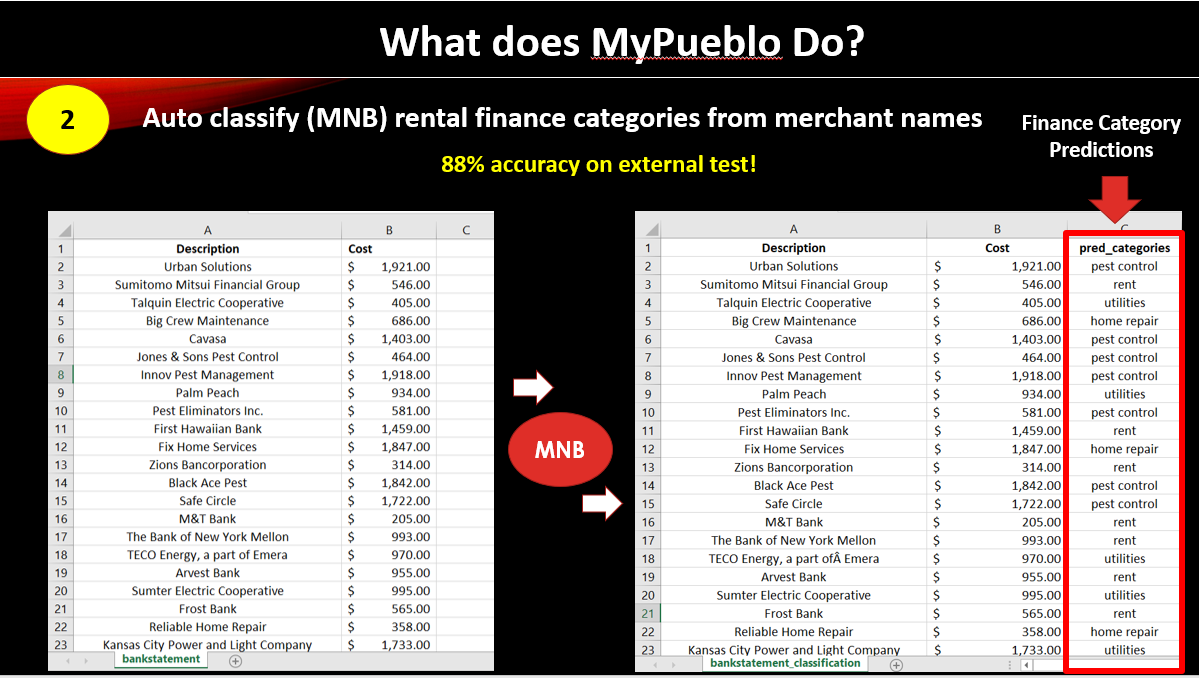Viewport: 1199px width, 678px height.
Task: Select Innov Pest Management in classification sheet
Action: (793, 376)
